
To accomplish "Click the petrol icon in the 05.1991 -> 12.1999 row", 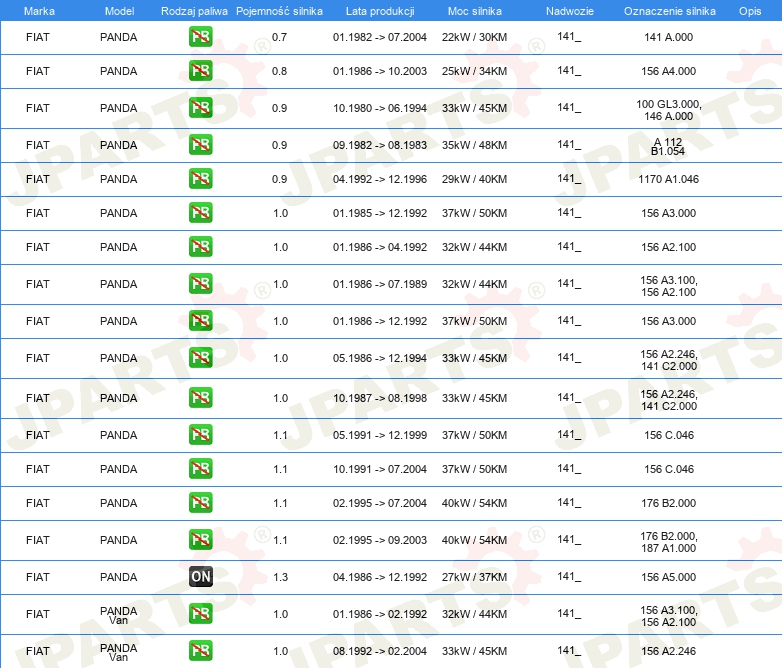I will point(200,434).
